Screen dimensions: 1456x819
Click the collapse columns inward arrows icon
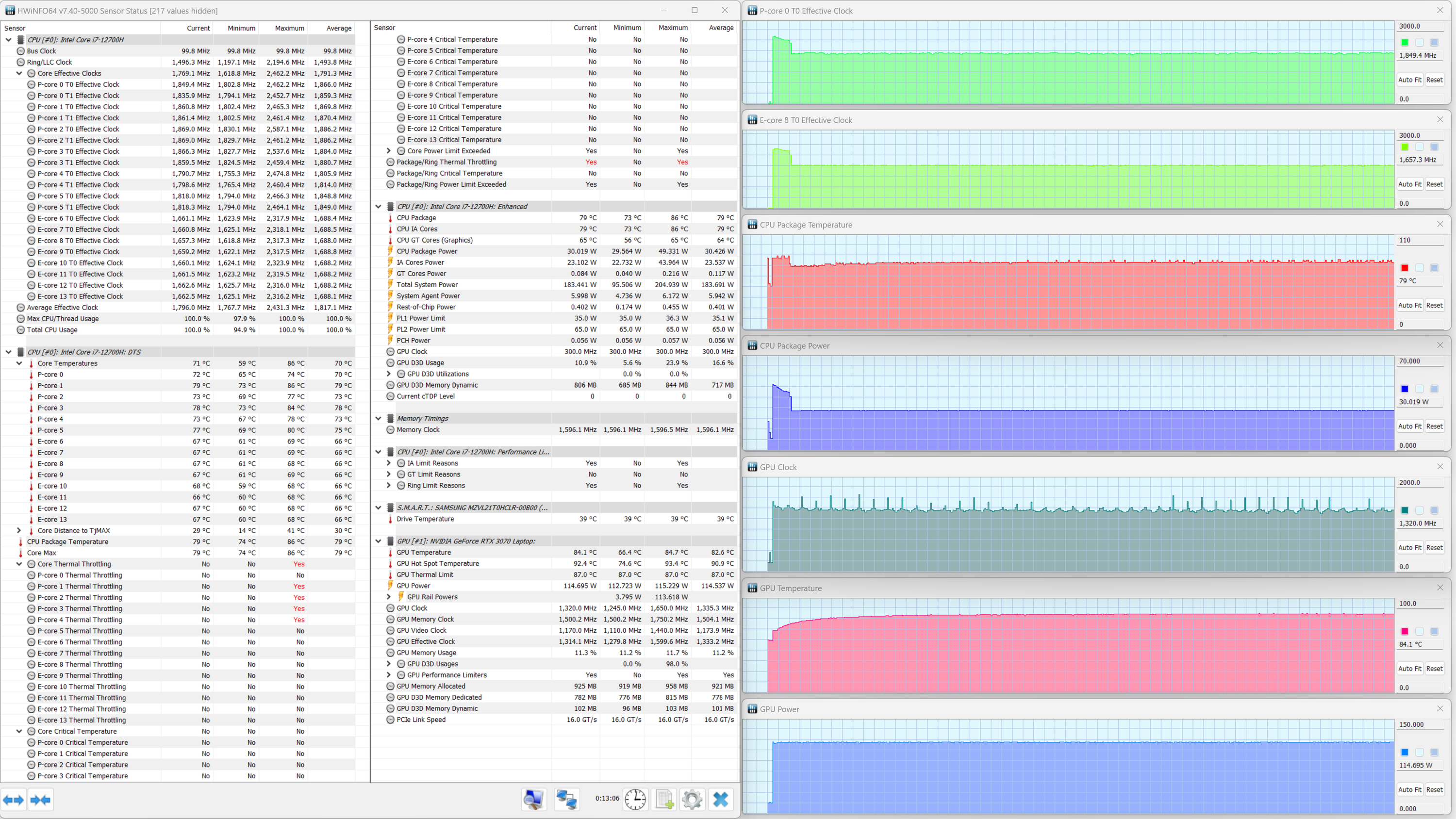pyautogui.click(x=40, y=800)
